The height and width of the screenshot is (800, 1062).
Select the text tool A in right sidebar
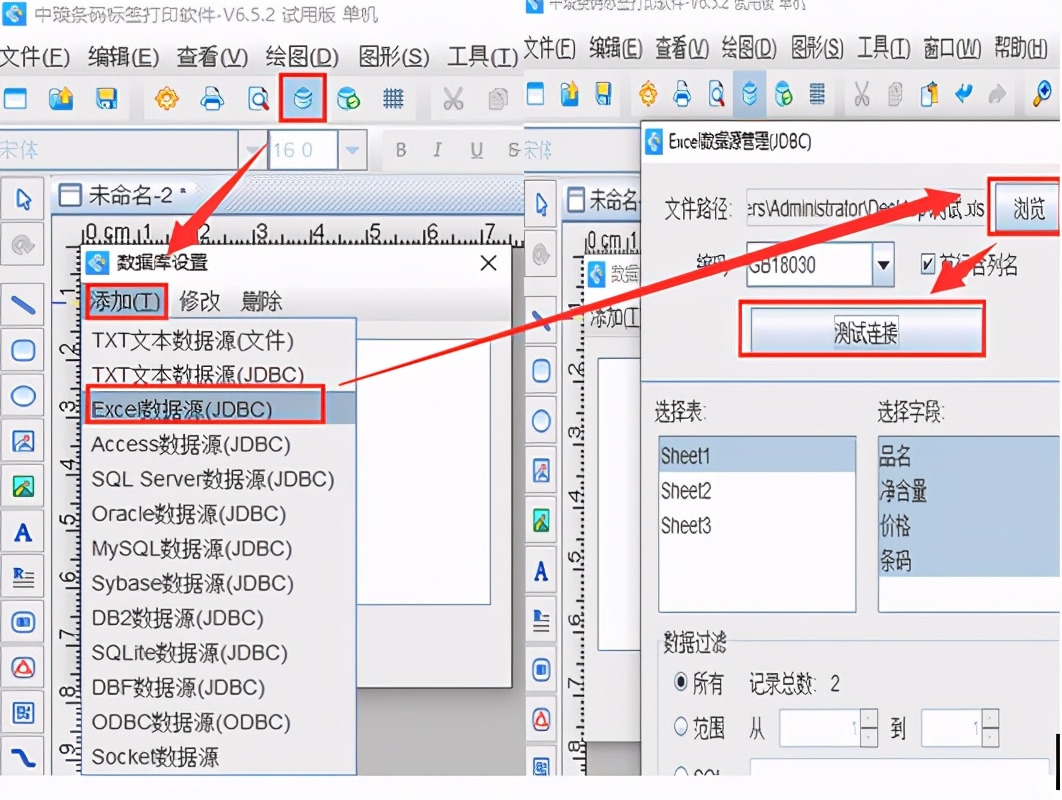coord(541,572)
